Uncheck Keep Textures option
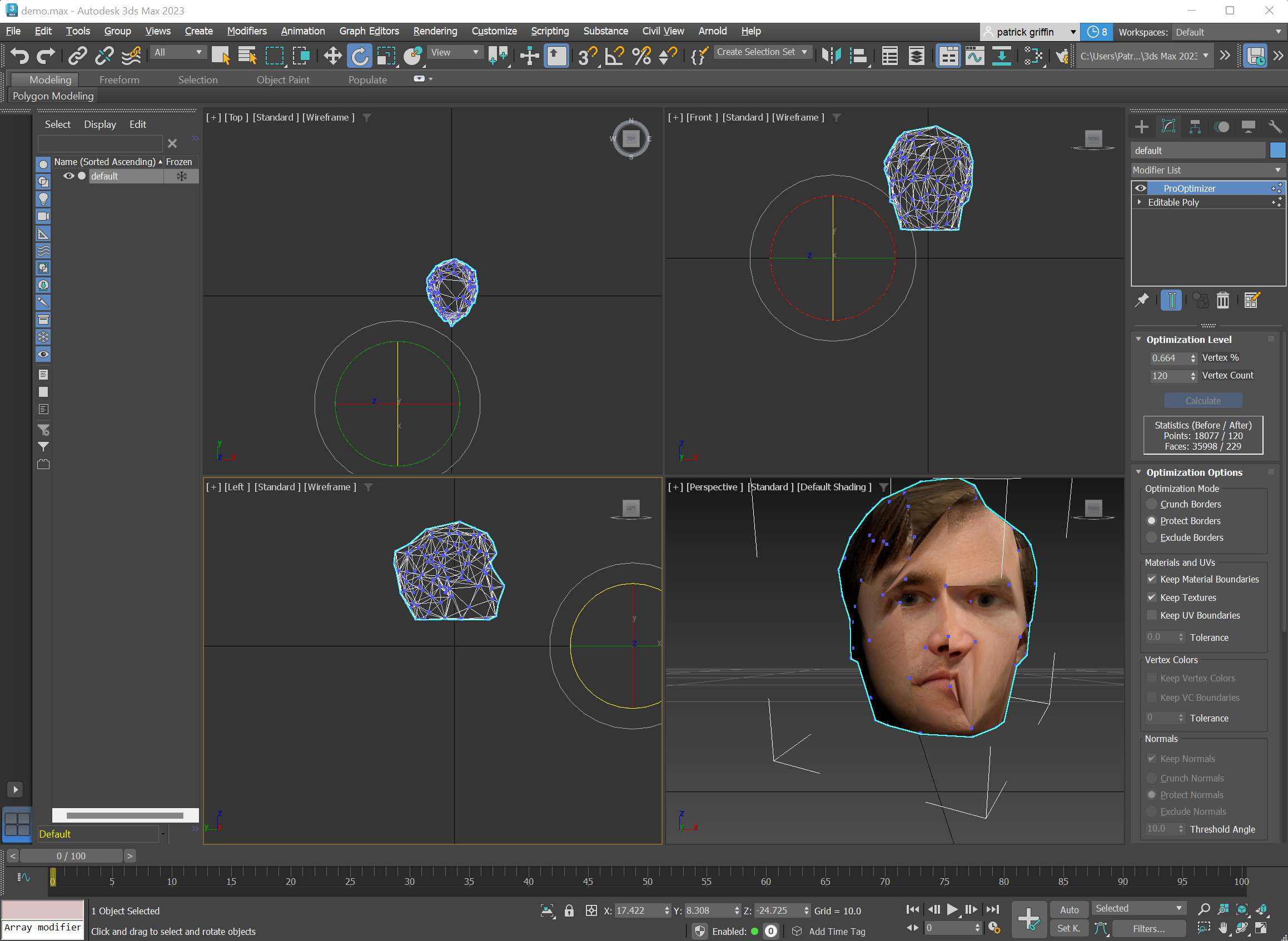Image resolution: width=1288 pixels, height=941 pixels. coord(1152,597)
